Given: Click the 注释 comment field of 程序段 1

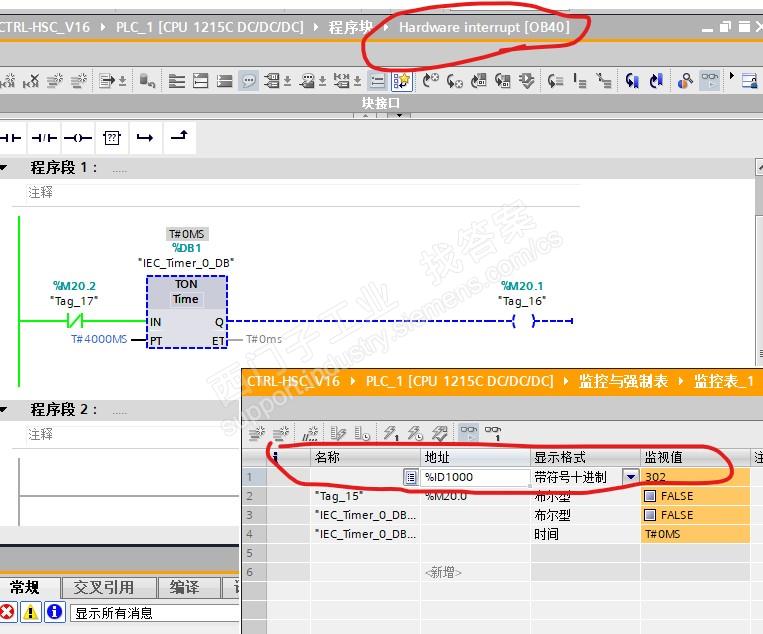Looking at the screenshot, I should pos(304,193).
